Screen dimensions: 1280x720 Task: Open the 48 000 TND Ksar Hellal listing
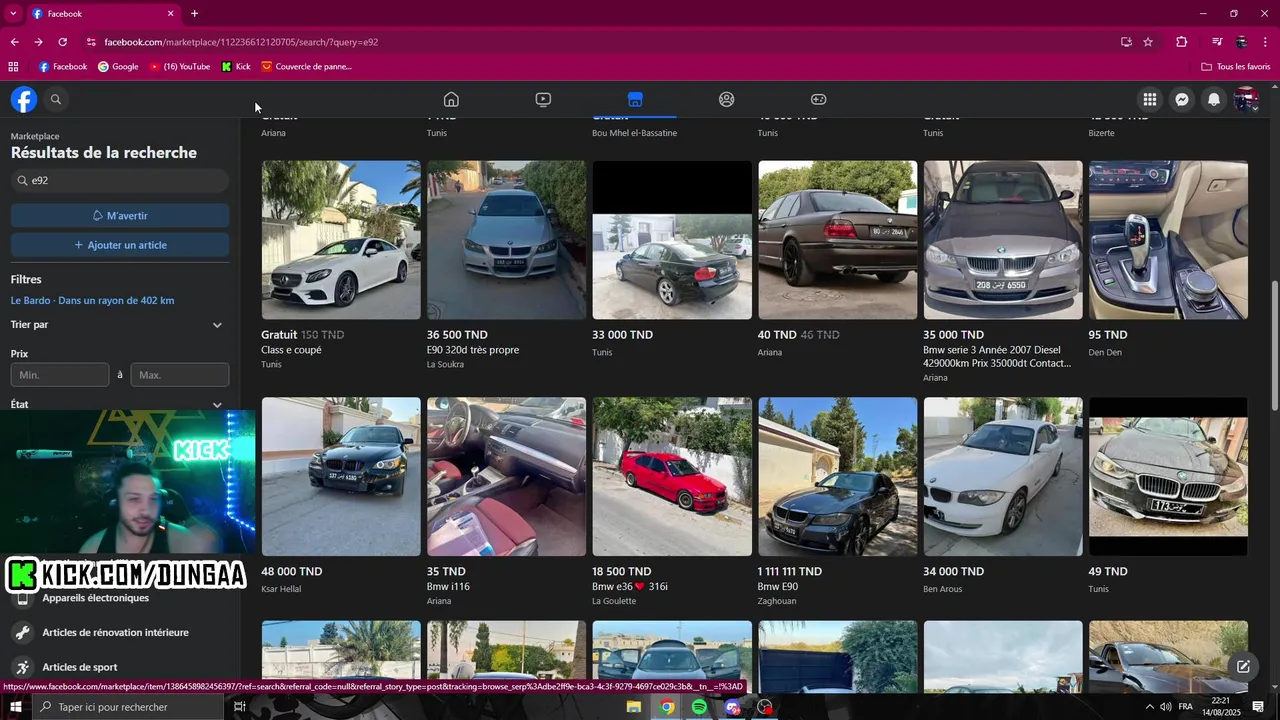click(x=341, y=477)
